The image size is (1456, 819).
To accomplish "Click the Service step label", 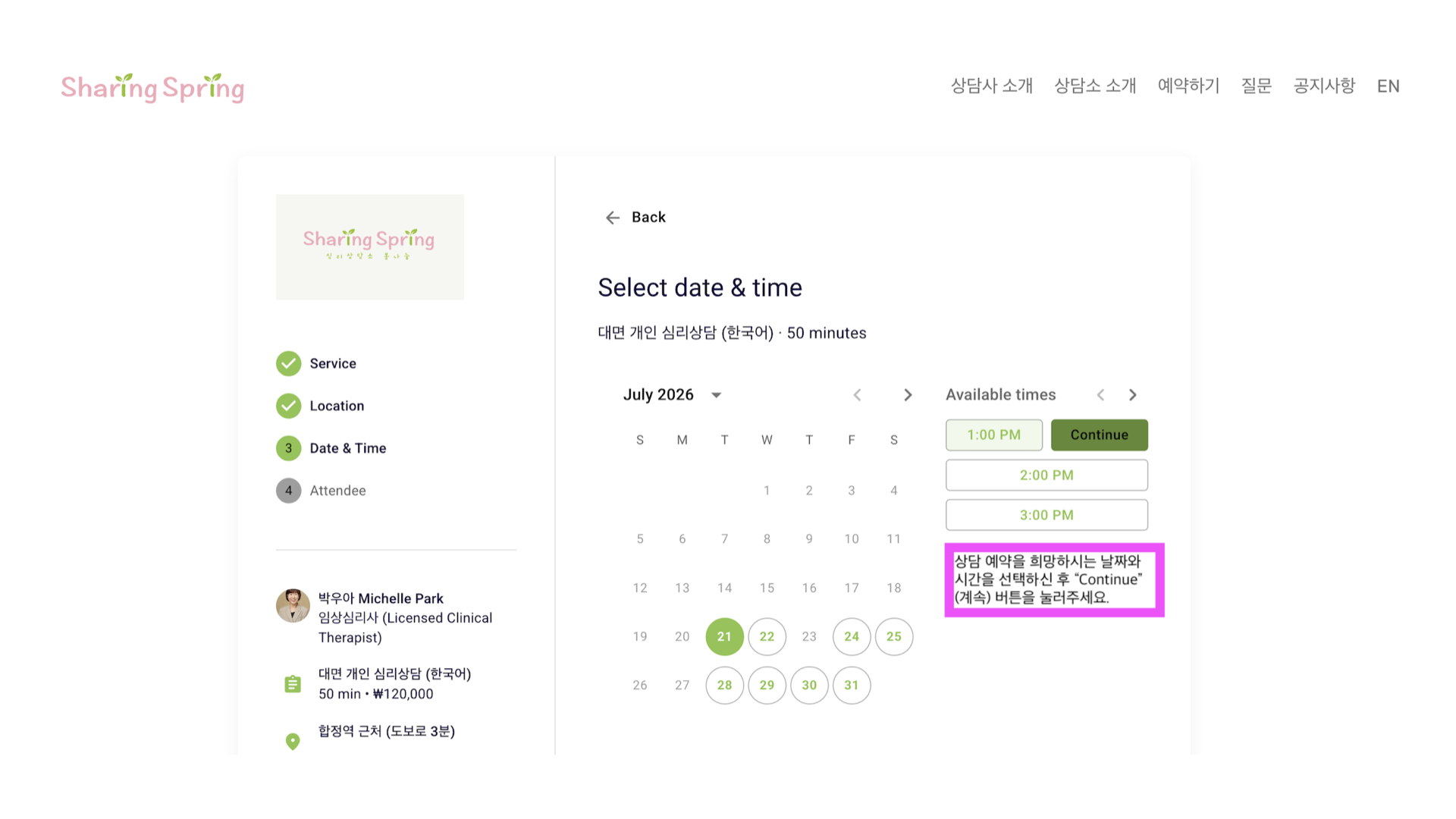I will 333,364.
